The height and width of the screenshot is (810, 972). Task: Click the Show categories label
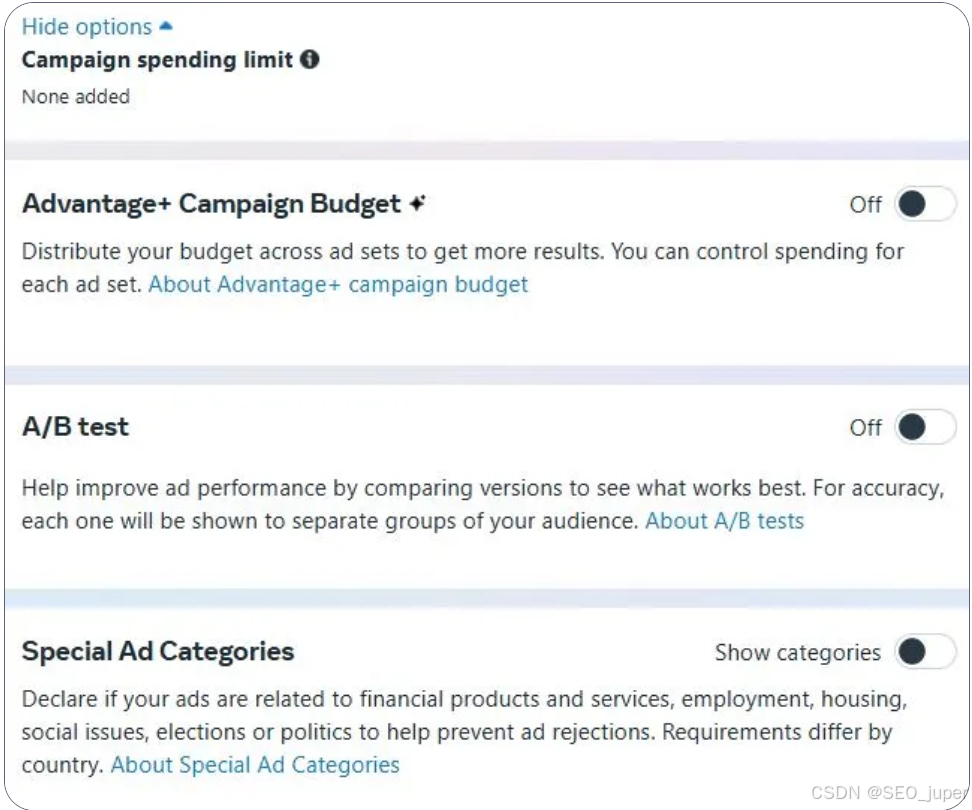point(797,653)
